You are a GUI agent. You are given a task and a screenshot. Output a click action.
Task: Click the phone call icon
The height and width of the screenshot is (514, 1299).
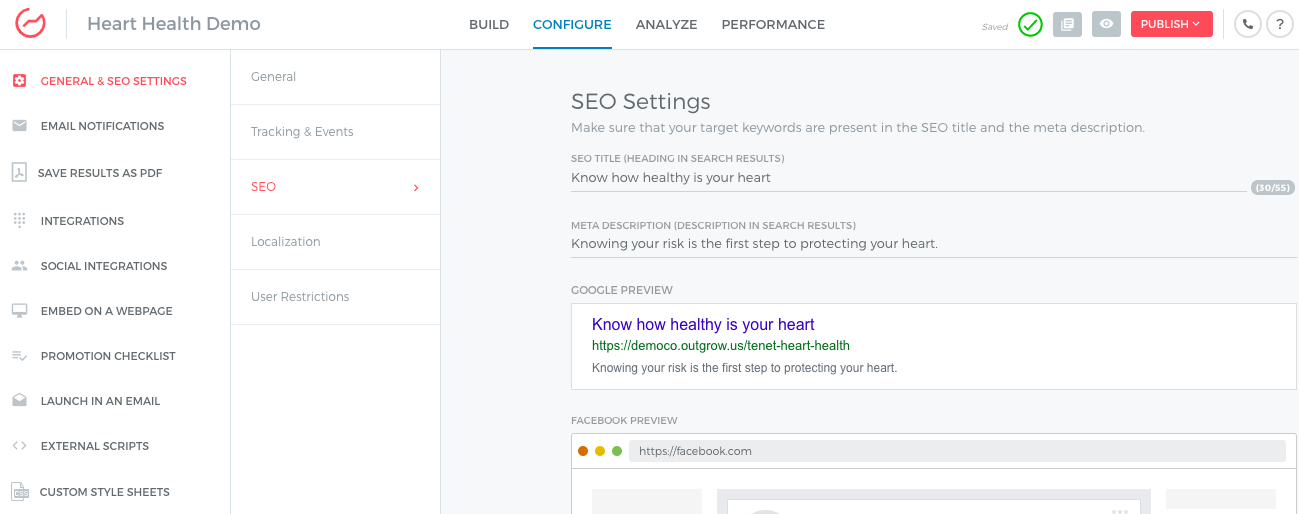coord(1247,24)
